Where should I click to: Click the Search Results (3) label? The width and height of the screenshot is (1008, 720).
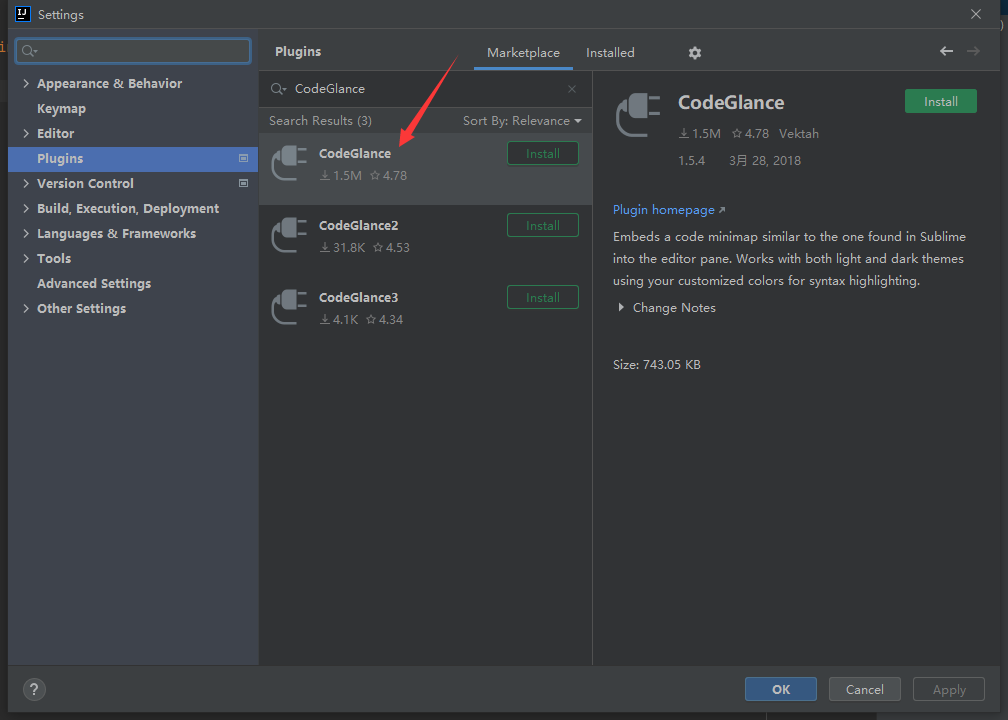320,121
